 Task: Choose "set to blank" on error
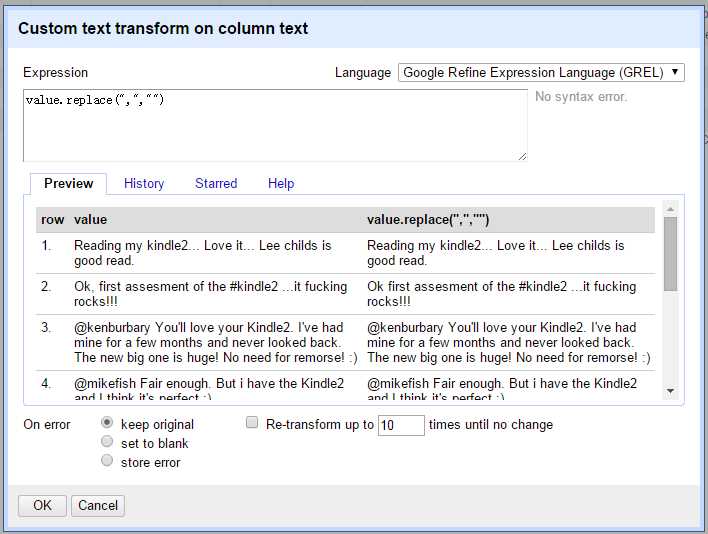click(x=108, y=442)
